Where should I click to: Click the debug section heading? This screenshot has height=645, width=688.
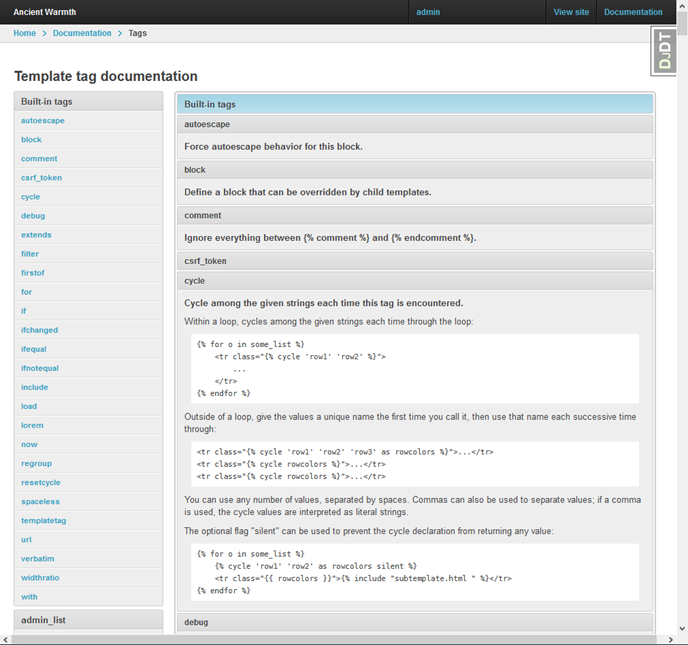pyautogui.click(x=196, y=623)
